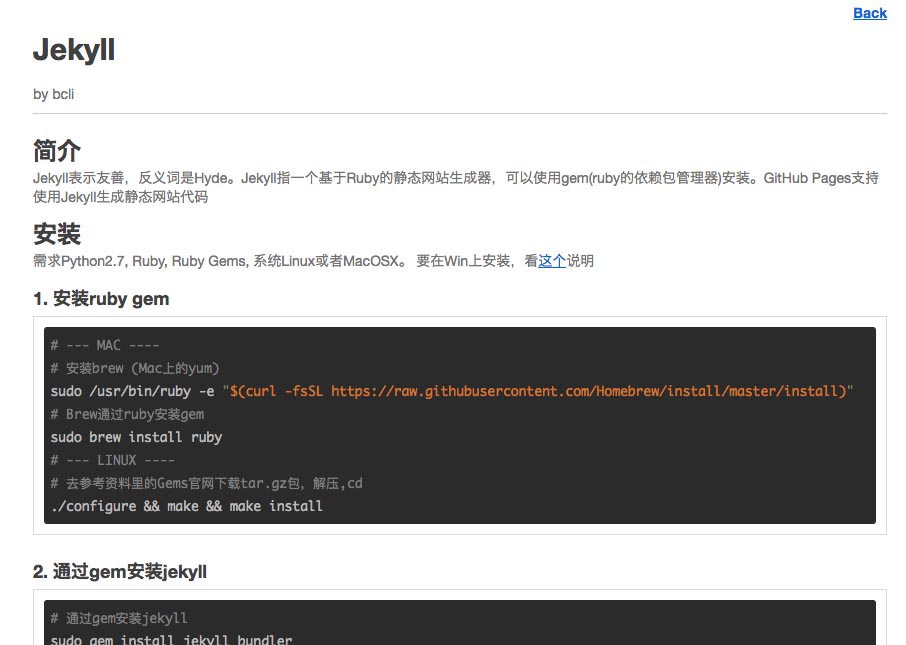Click the '# --- LINUX ----' comment line

point(113,460)
